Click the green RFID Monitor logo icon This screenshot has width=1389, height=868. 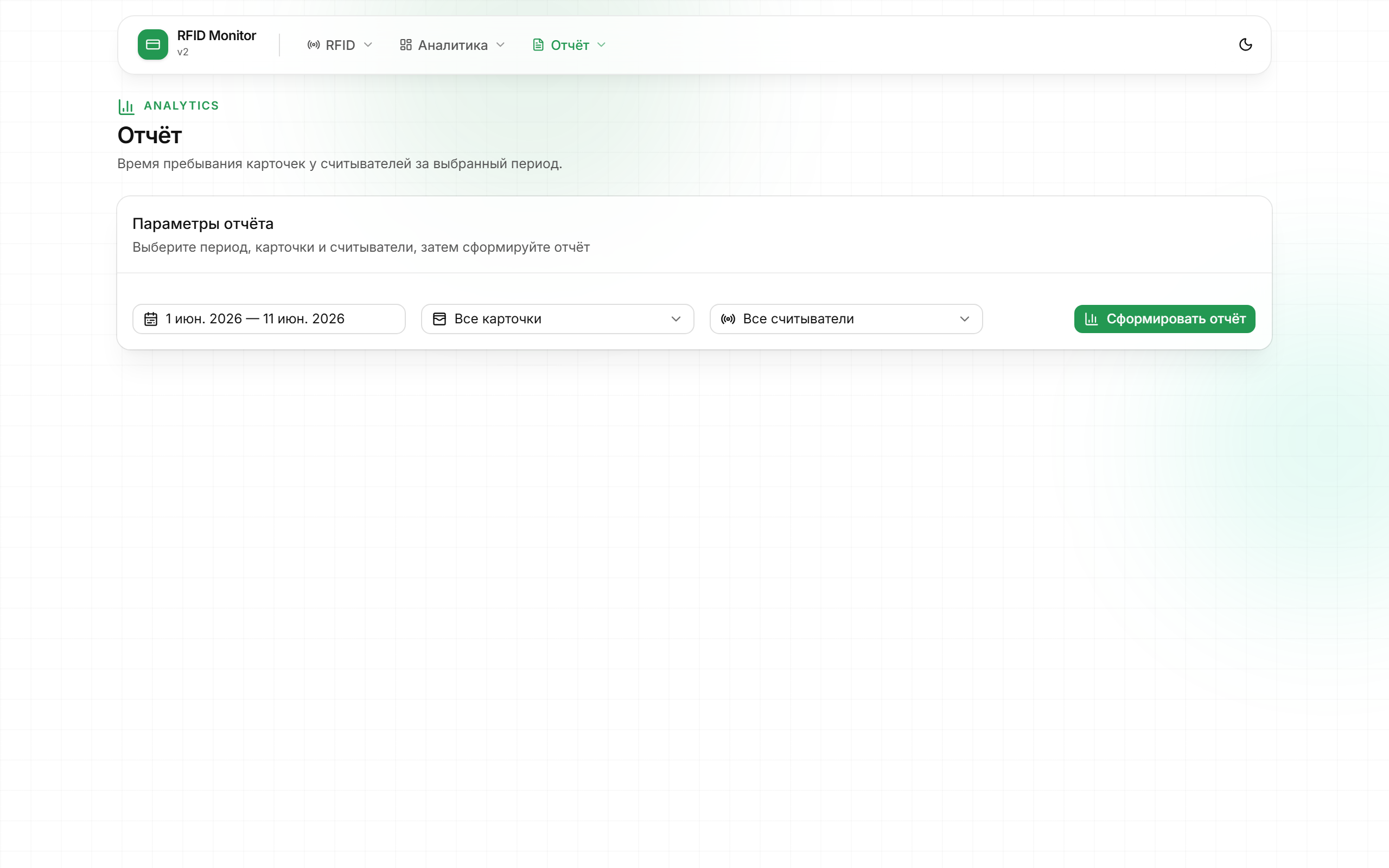(x=152, y=45)
